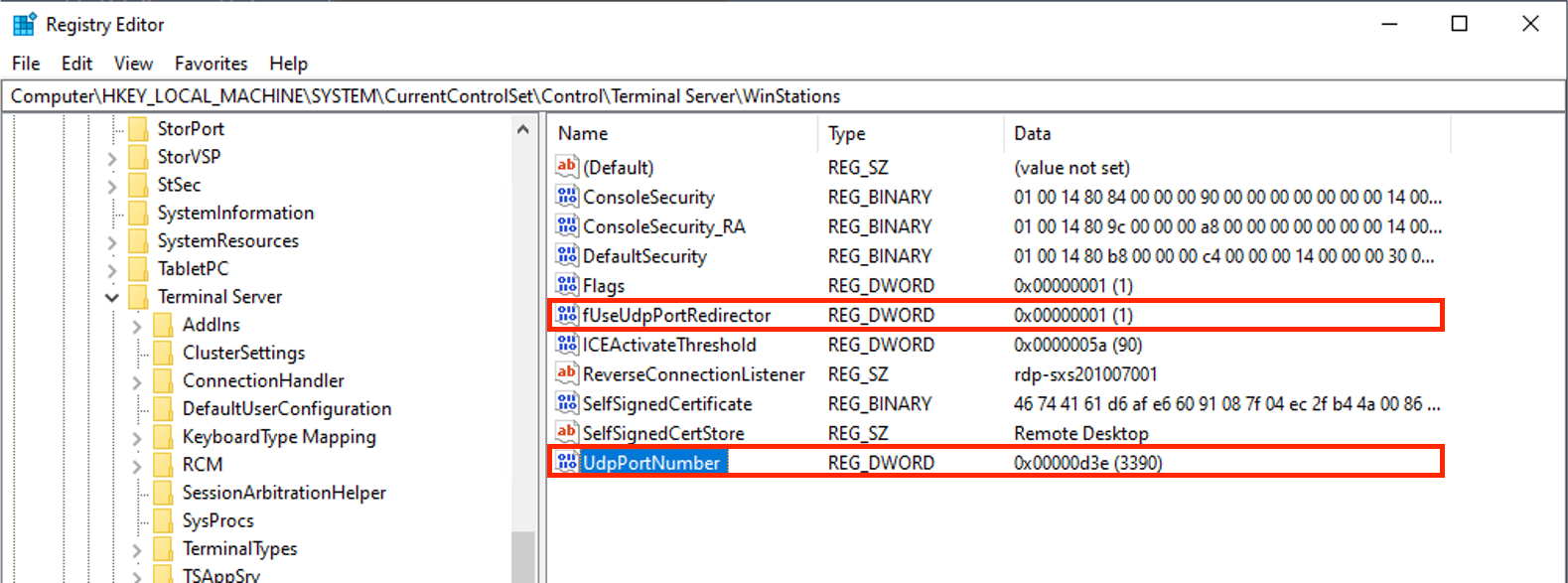This screenshot has height=583, width=1568.
Task: Click the registry path address bar
Action: point(783,96)
